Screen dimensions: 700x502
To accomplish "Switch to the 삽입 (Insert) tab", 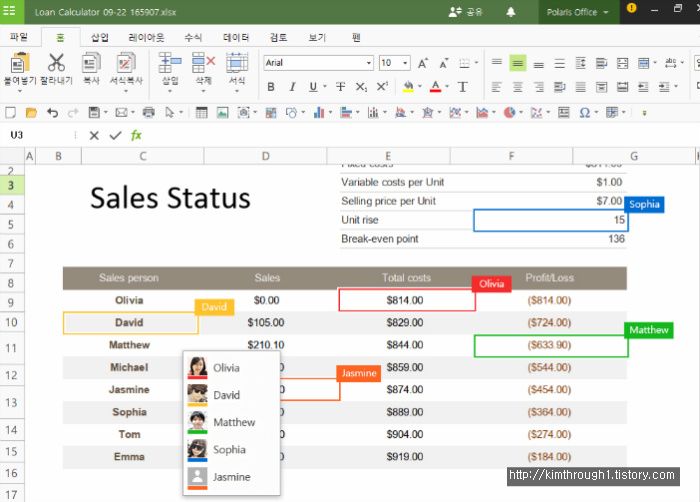I will tap(100, 38).
